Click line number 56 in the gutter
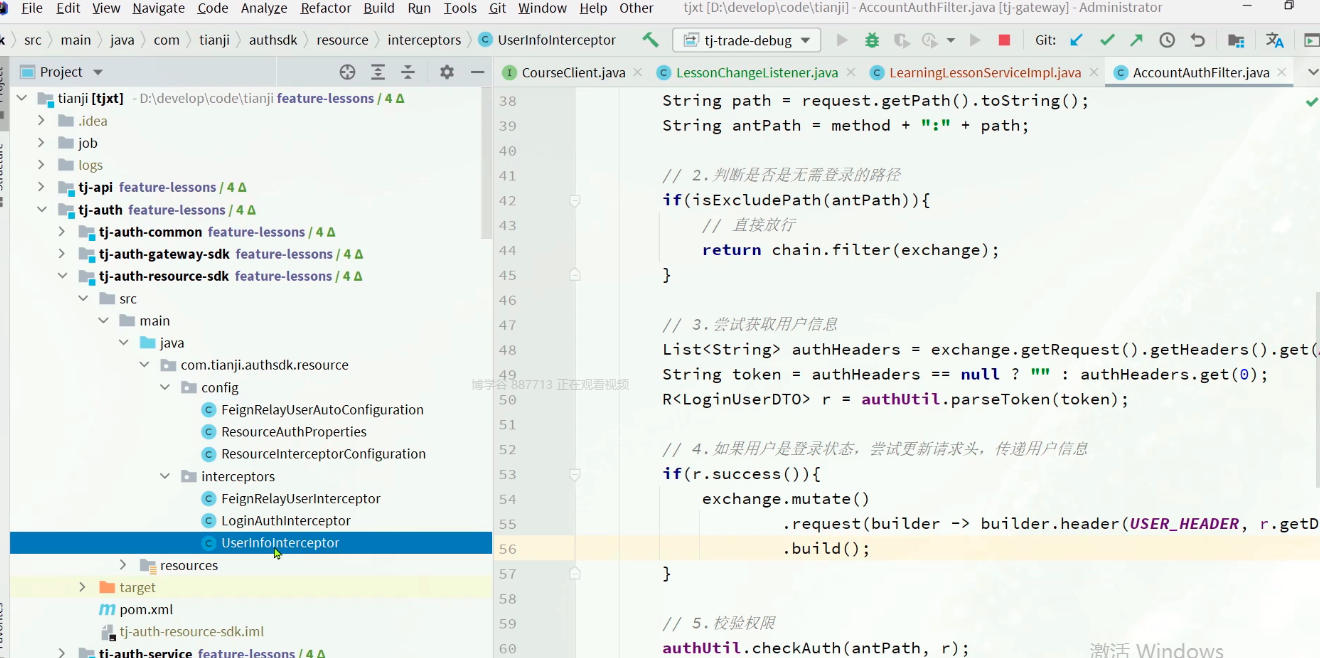This screenshot has height=658, width=1320. click(x=507, y=548)
